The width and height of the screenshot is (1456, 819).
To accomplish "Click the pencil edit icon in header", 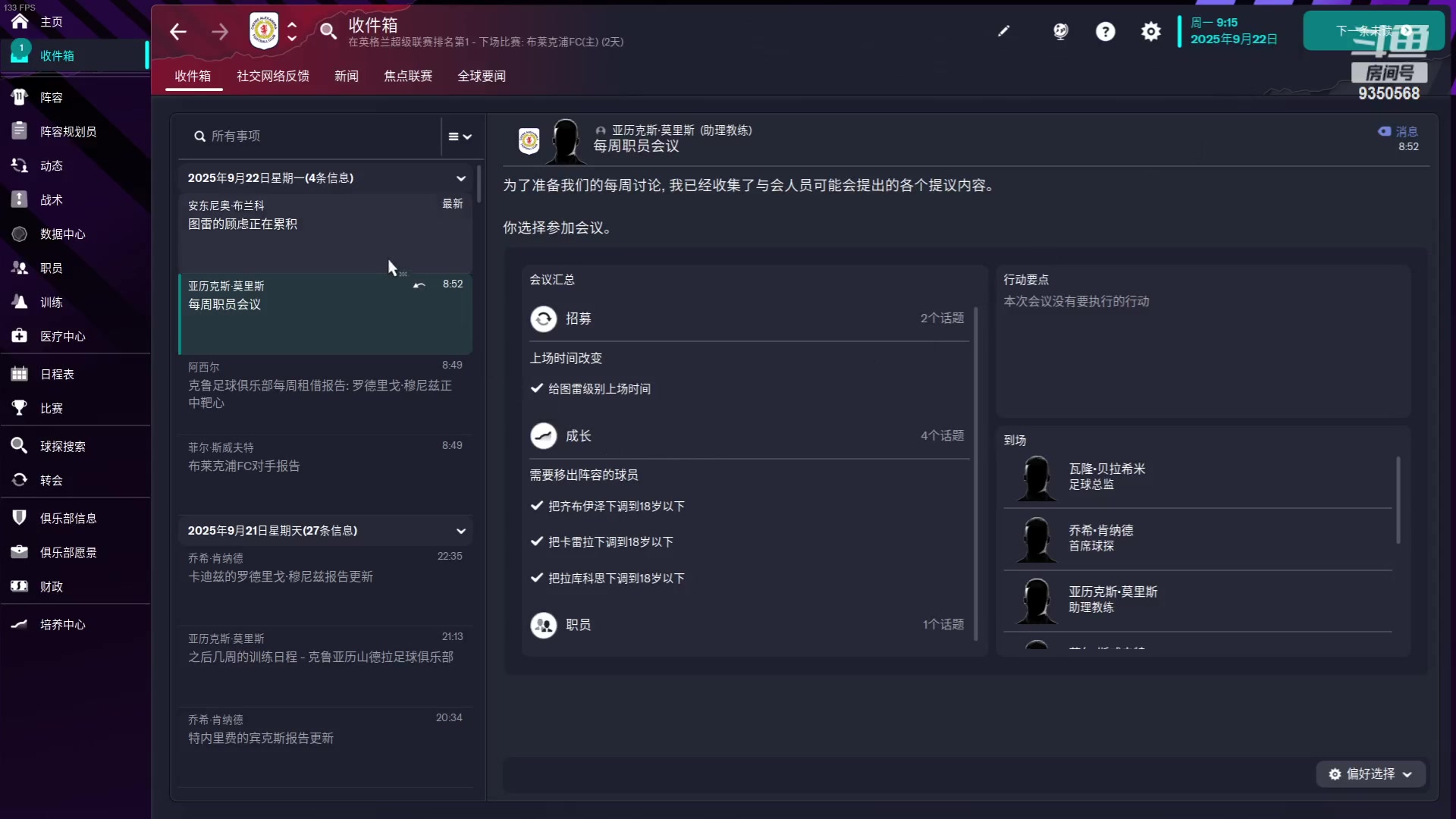I will [1003, 31].
